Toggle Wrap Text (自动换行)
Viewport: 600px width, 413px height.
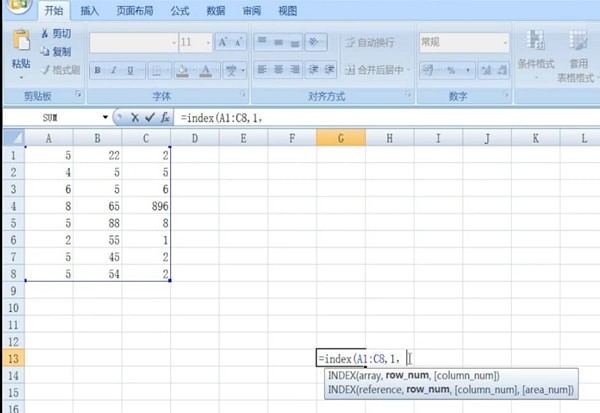pyautogui.click(x=368, y=43)
